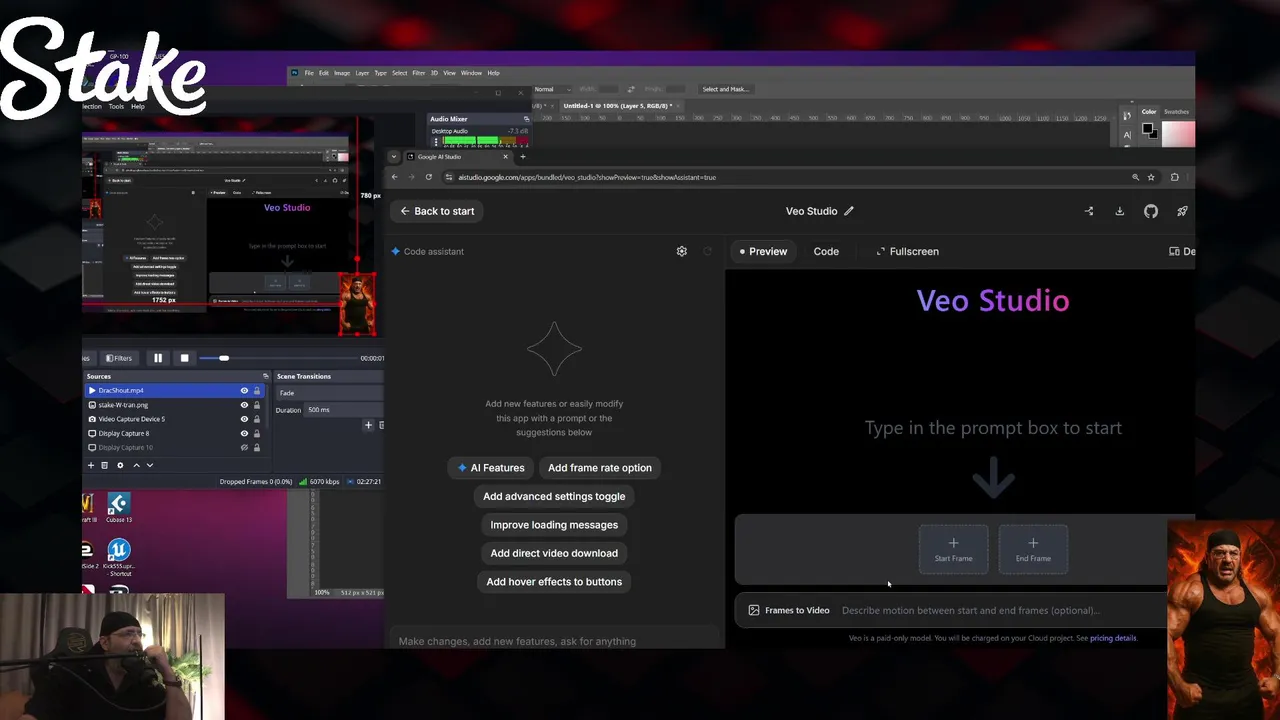This screenshot has width=1280, height=720.
Task: Open source properties gear in OBS
Action: (x=120, y=465)
